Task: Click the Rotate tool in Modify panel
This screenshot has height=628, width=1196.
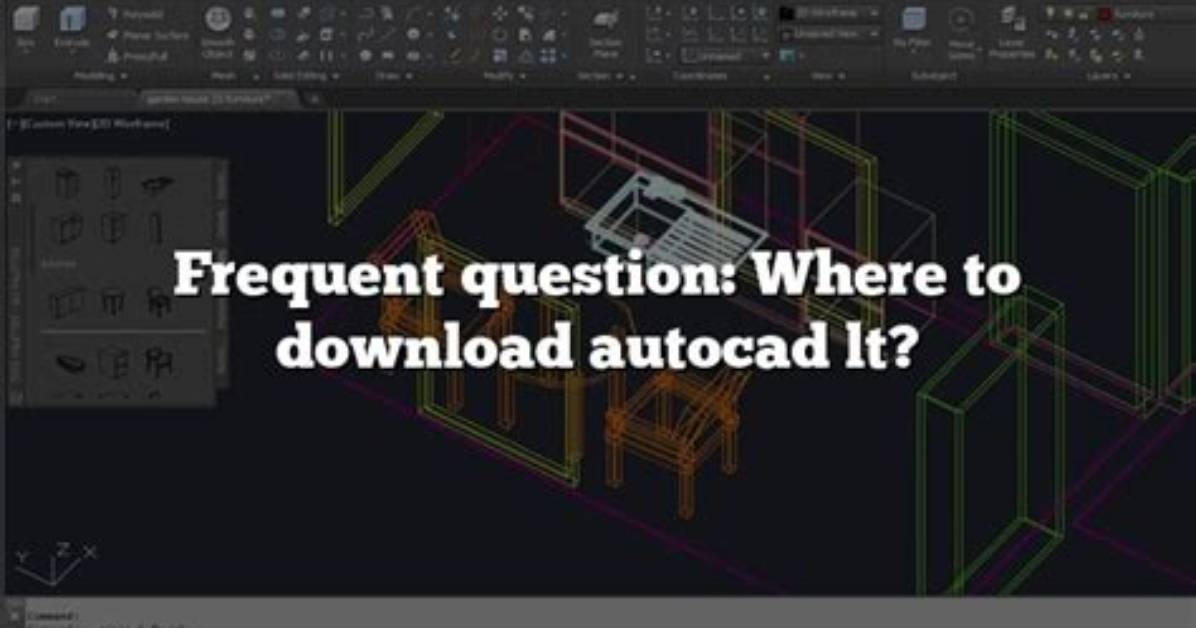Action: coord(500,35)
